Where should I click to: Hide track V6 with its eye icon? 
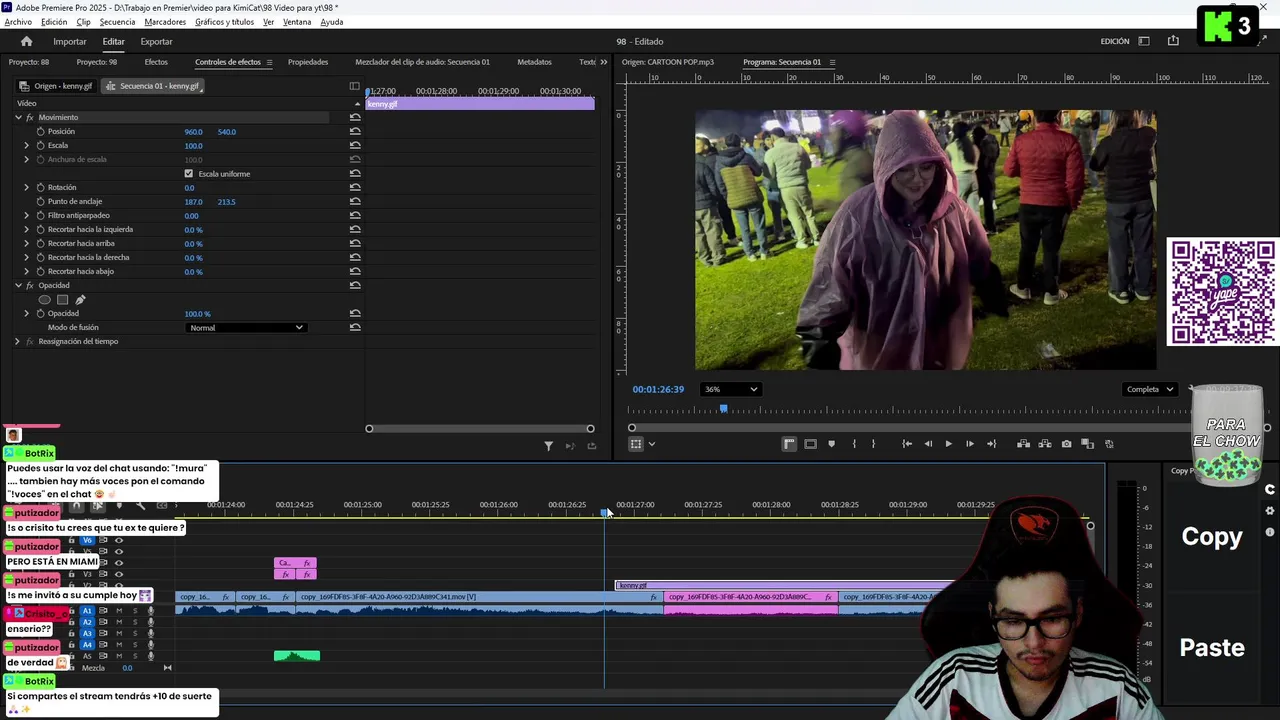119,540
